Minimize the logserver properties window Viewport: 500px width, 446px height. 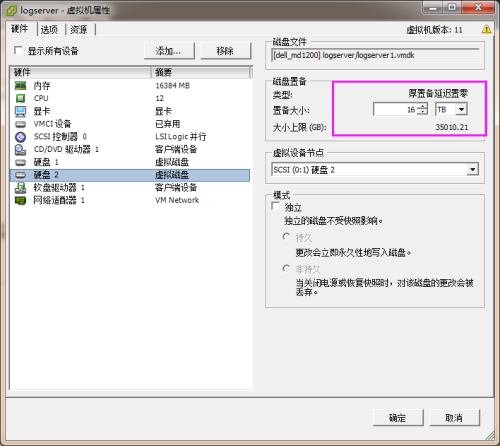pos(433,7)
